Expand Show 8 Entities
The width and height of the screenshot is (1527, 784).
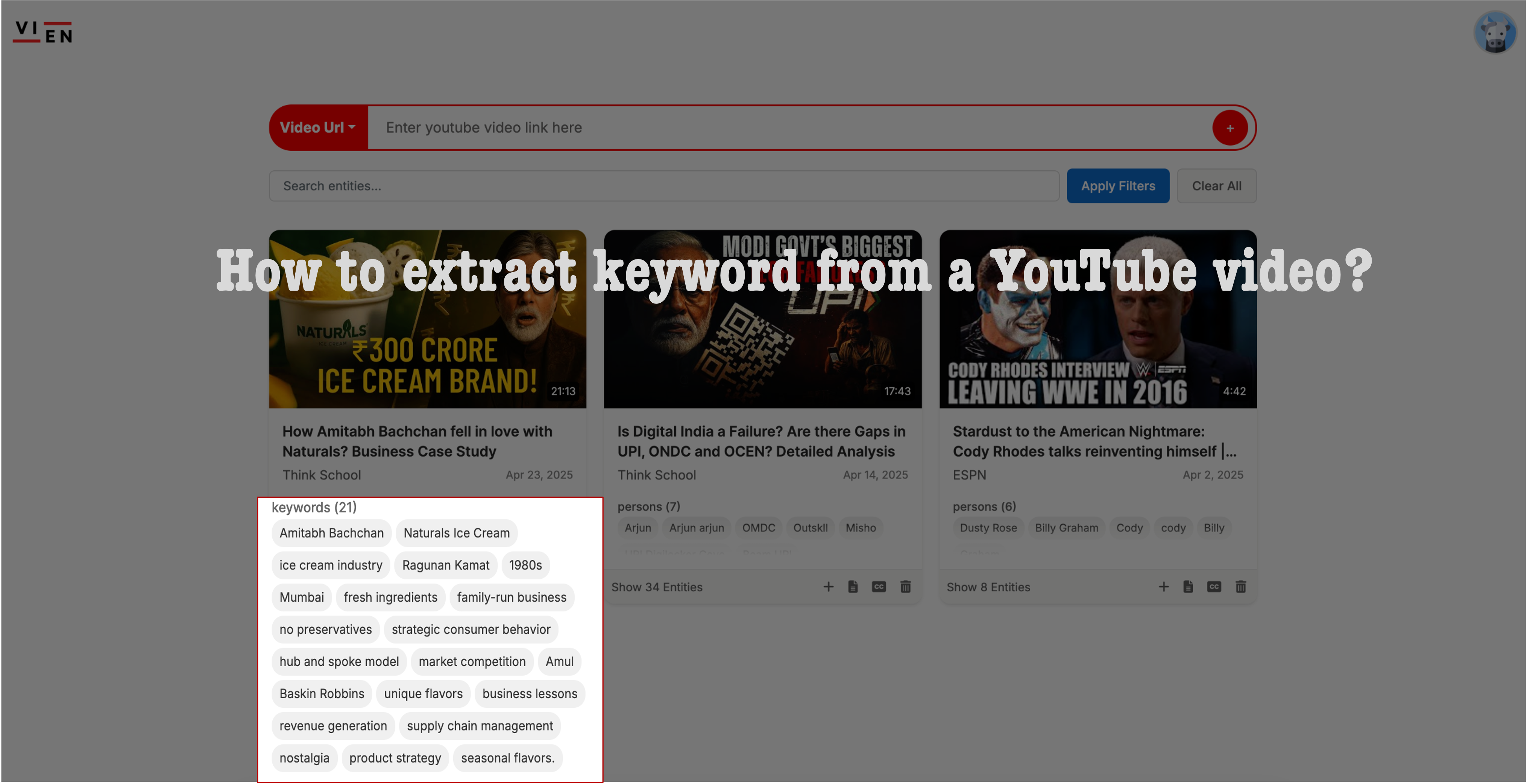(988, 587)
